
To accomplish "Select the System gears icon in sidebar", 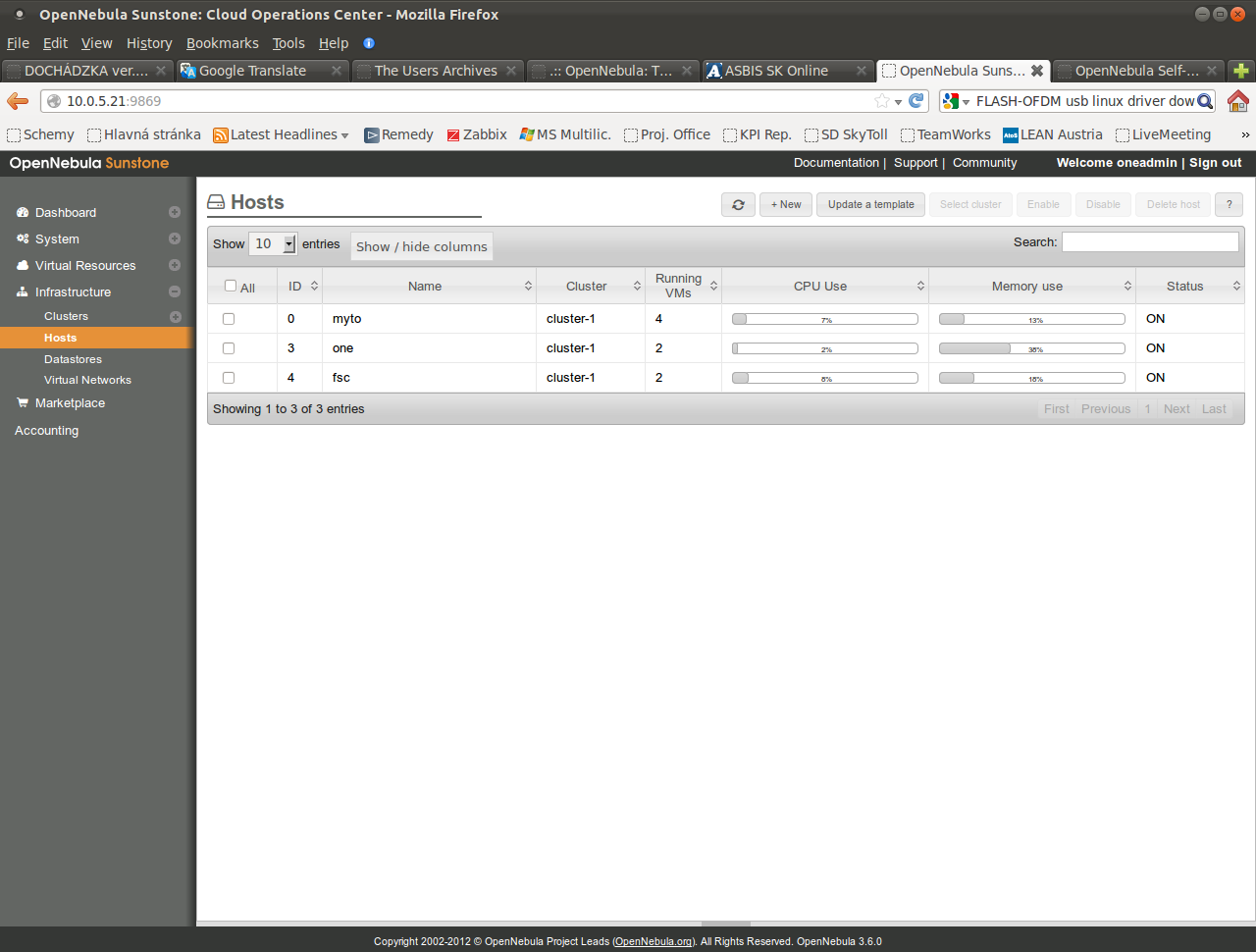I will coord(23,238).
